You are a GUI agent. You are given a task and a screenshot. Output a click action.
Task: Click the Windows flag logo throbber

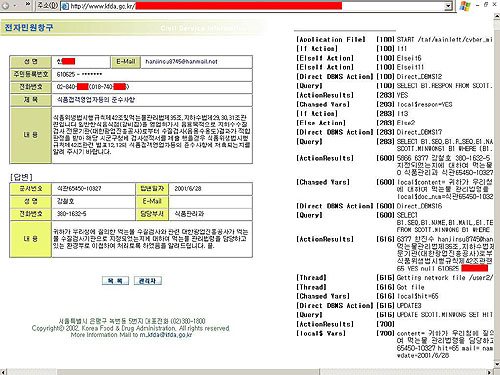[465, 6]
